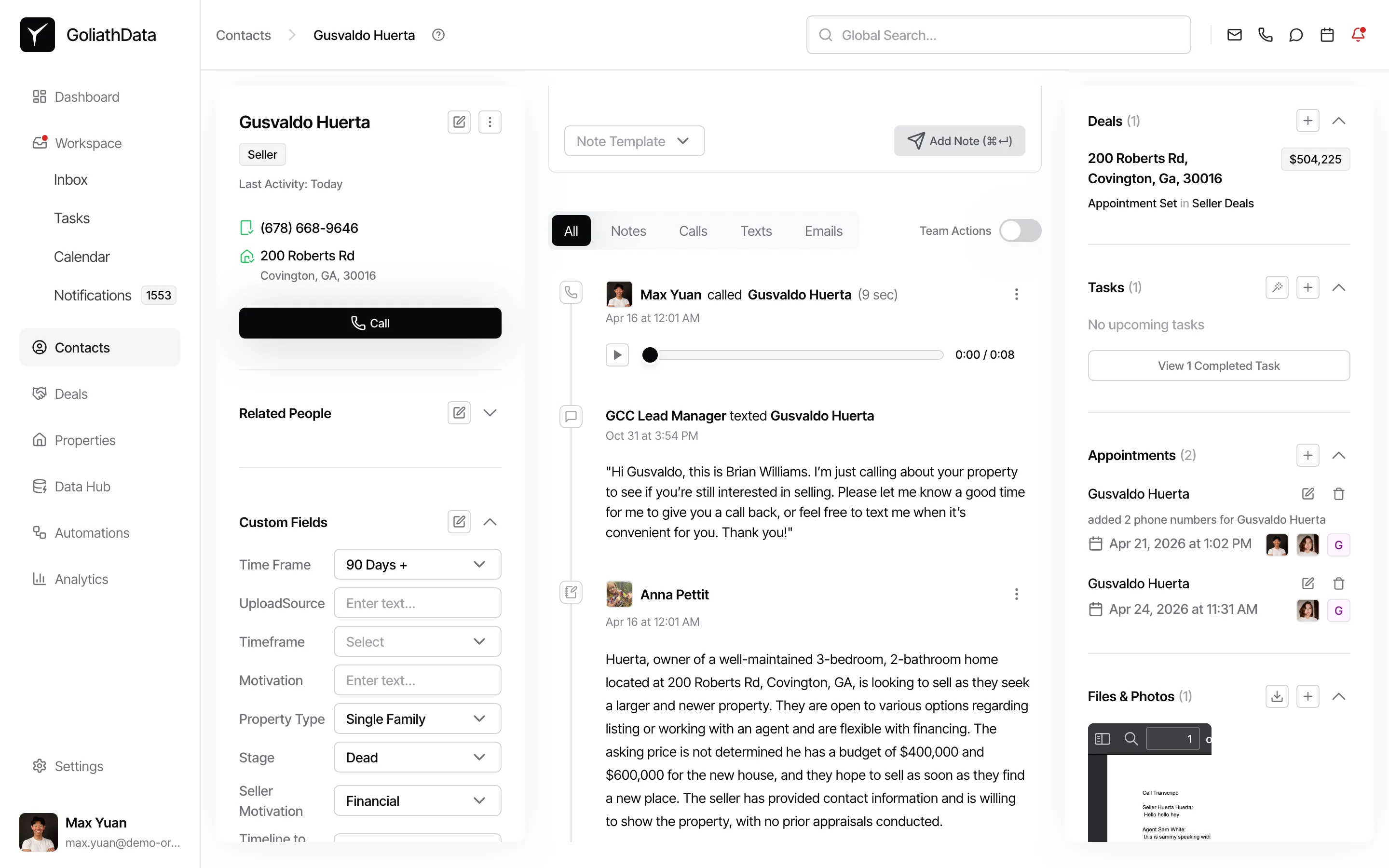Open the notifications bell icon
The width and height of the screenshot is (1389, 868).
click(x=1358, y=35)
